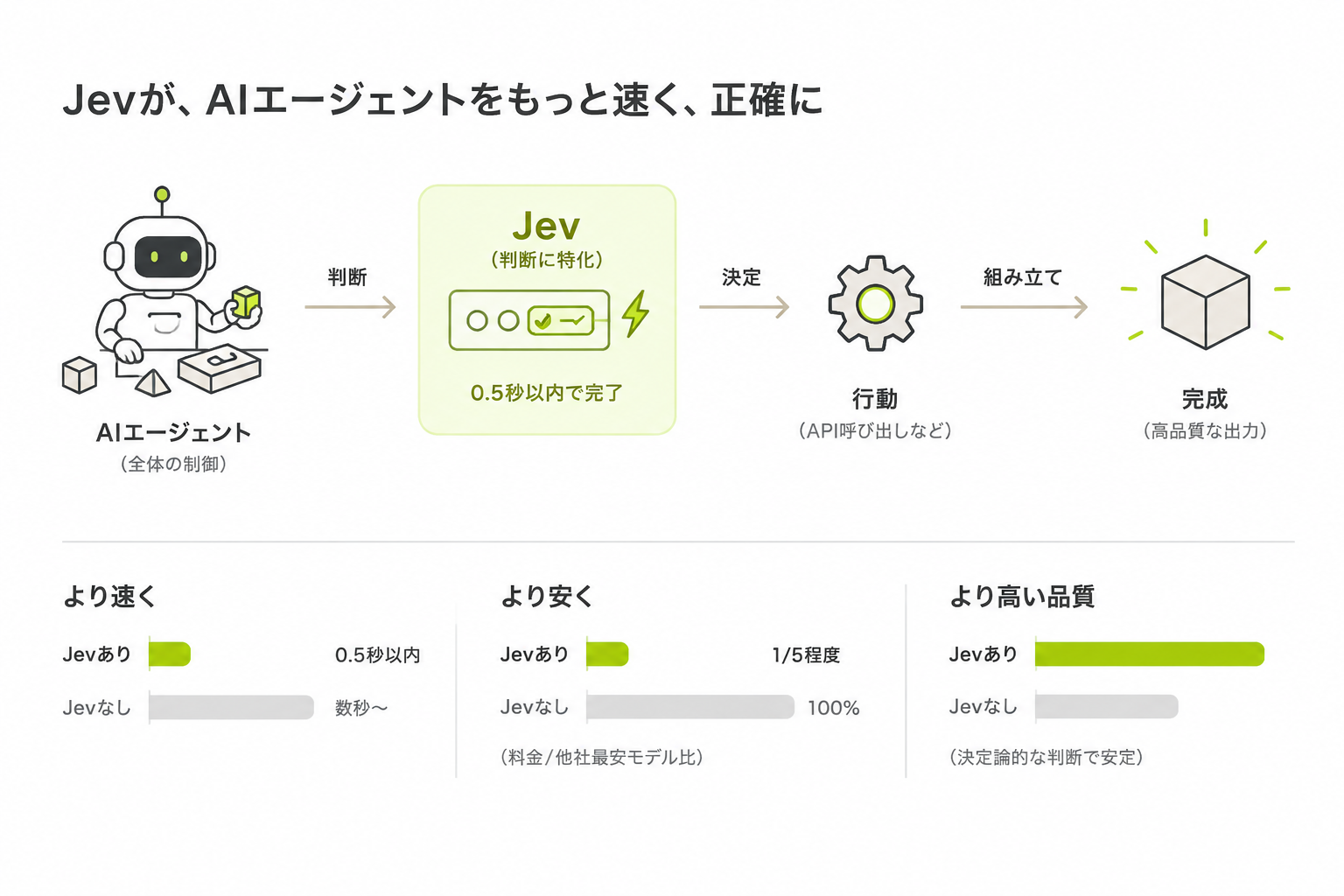Viewport: 1344px width, 896px height.
Task: Click the small cube left of robot
Action: pos(80,374)
